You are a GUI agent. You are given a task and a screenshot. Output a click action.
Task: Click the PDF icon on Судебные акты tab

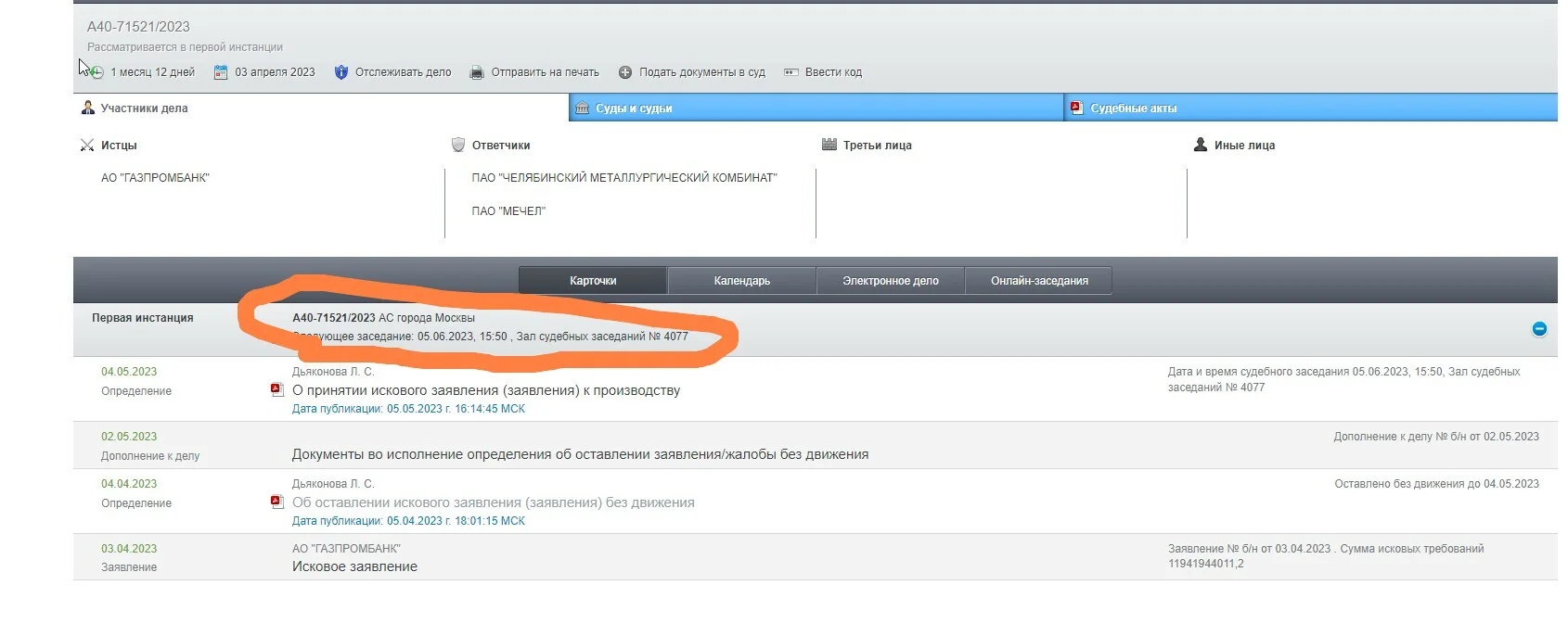pyautogui.click(x=1076, y=108)
